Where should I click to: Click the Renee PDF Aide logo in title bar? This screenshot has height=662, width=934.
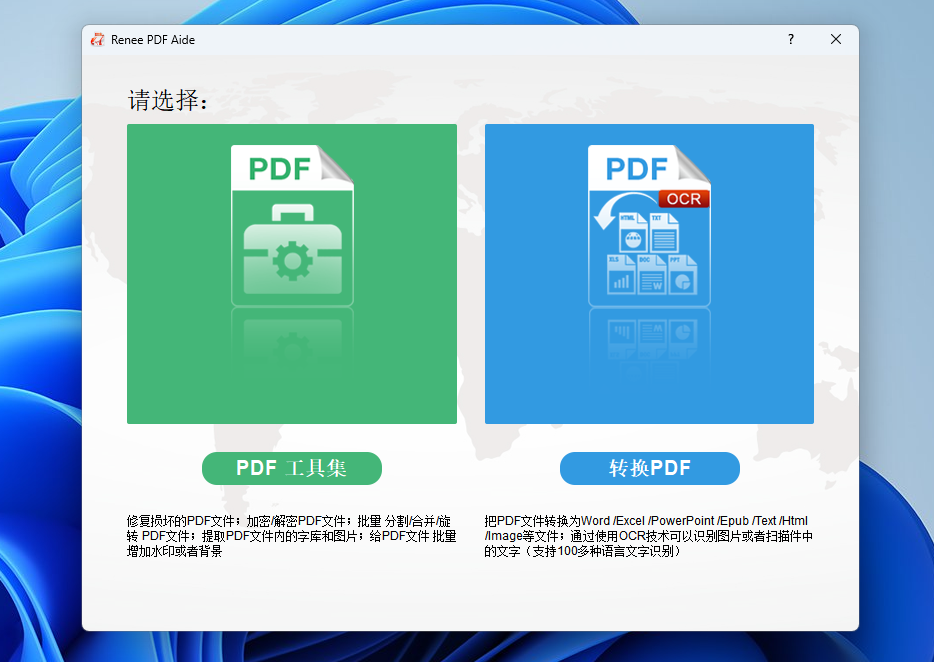coord(98,40)
